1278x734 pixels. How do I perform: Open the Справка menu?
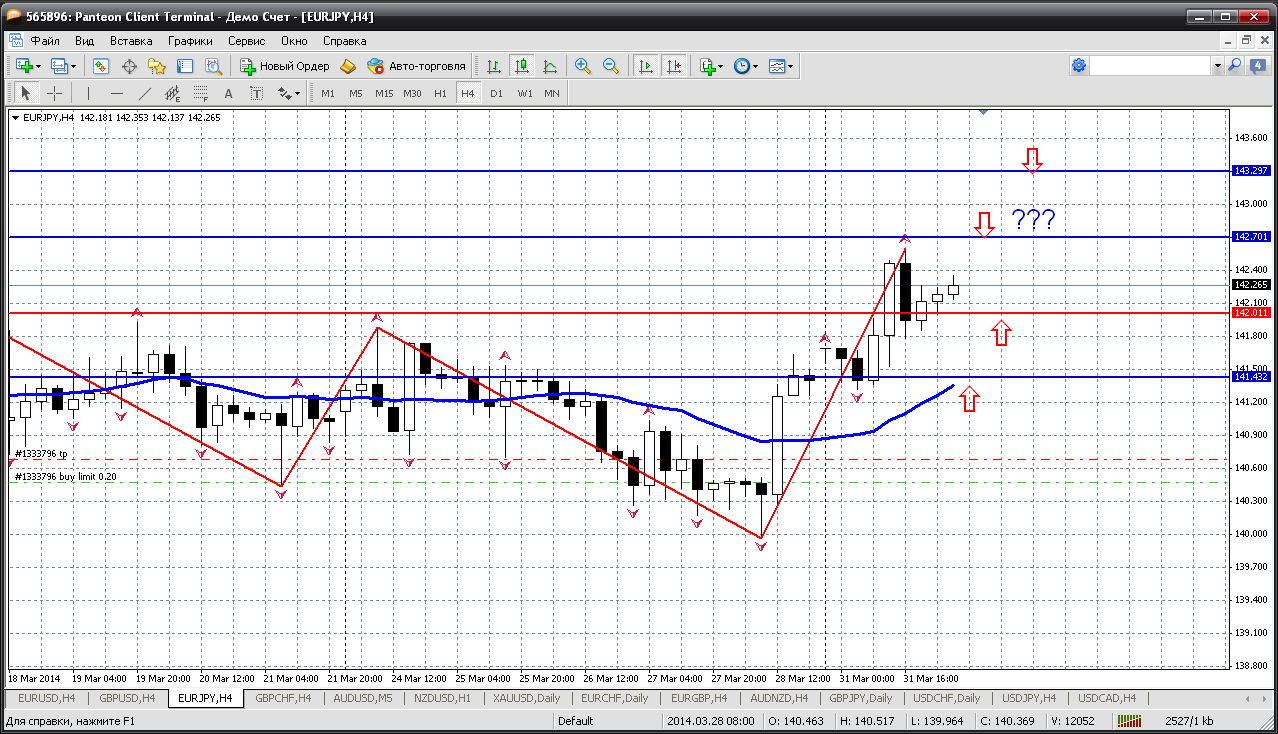point(345,41)
